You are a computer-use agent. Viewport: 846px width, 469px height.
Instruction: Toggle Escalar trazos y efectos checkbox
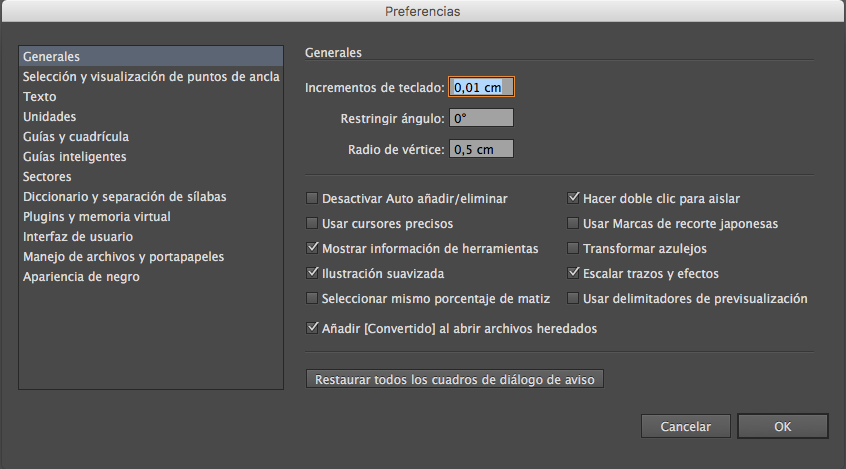tap(574, 273)
